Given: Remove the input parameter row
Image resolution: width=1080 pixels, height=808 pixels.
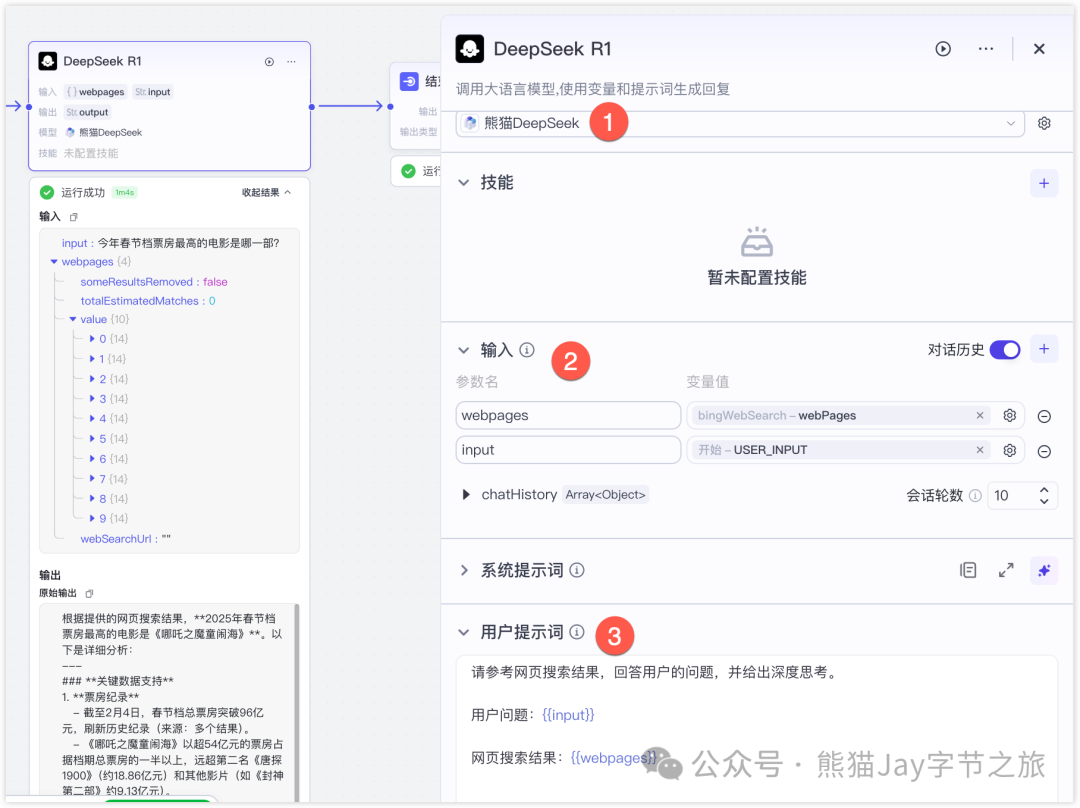Looking at the screenshot, I should coord(1044,451).
